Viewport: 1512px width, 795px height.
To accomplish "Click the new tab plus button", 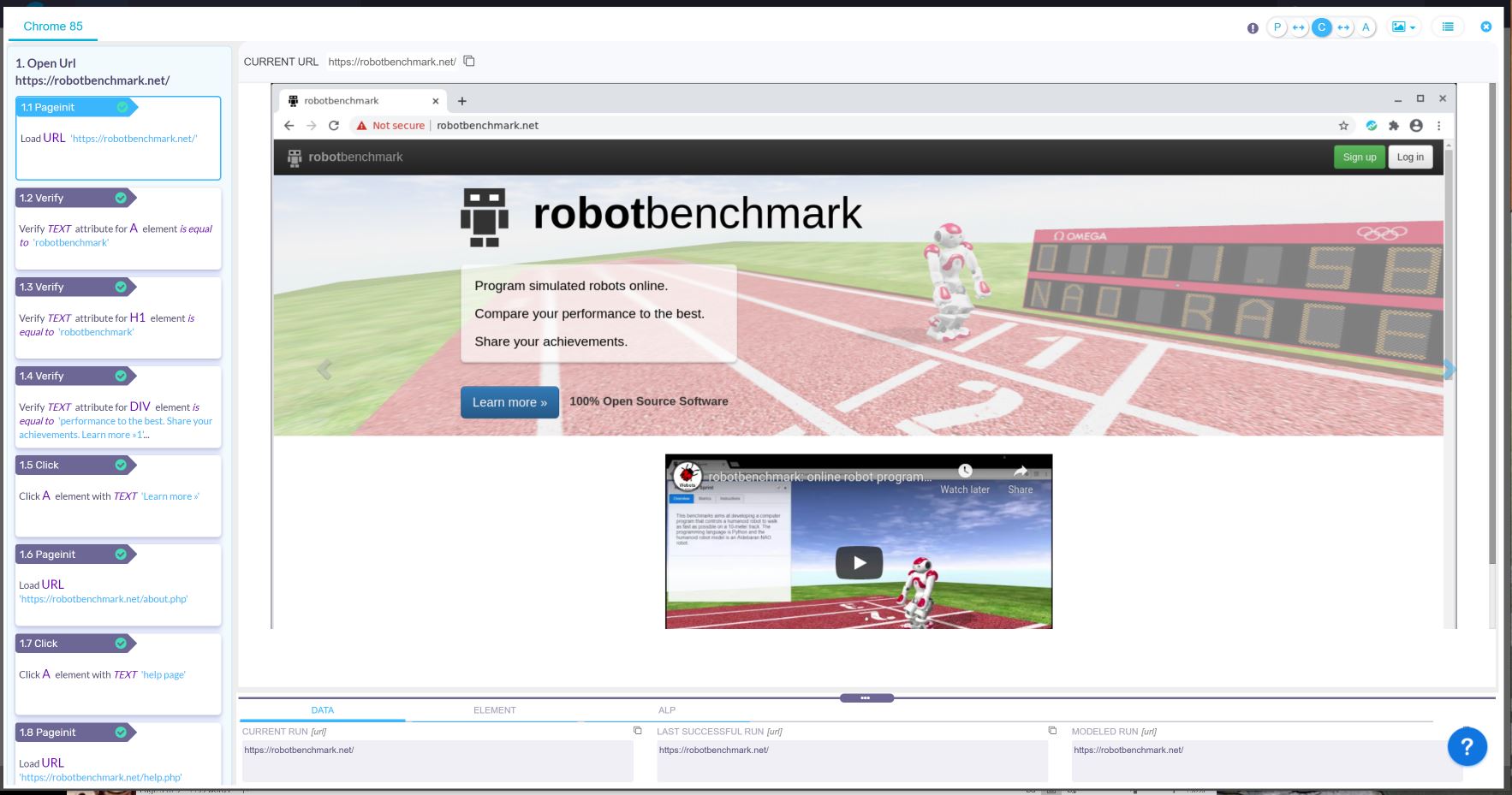I will coord(462,101).
